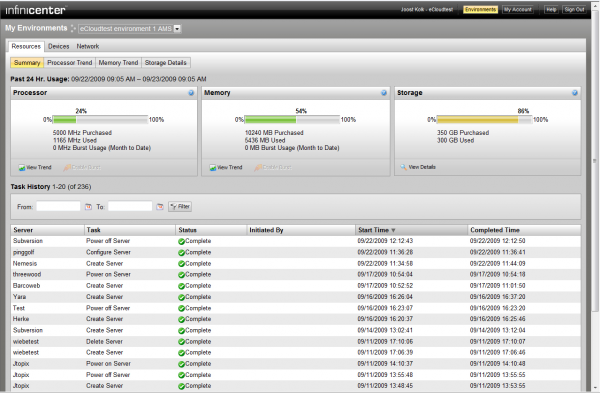
Task: Open the Memory Trend sub-tab
Action: 118,63
